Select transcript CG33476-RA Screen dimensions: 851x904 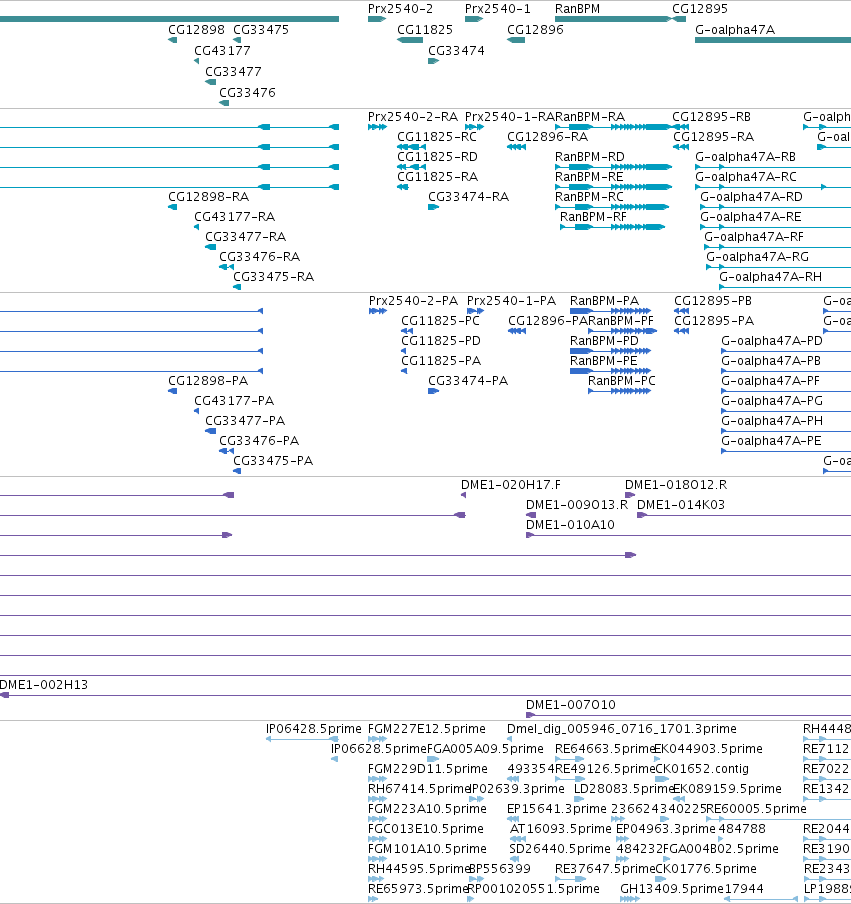point(259,257)
